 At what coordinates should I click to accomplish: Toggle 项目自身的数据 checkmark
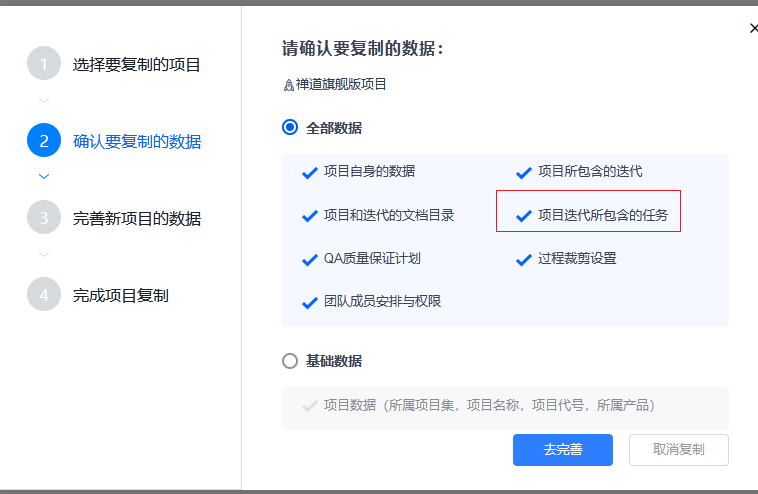pyautogui.click(x=310, y=172)
